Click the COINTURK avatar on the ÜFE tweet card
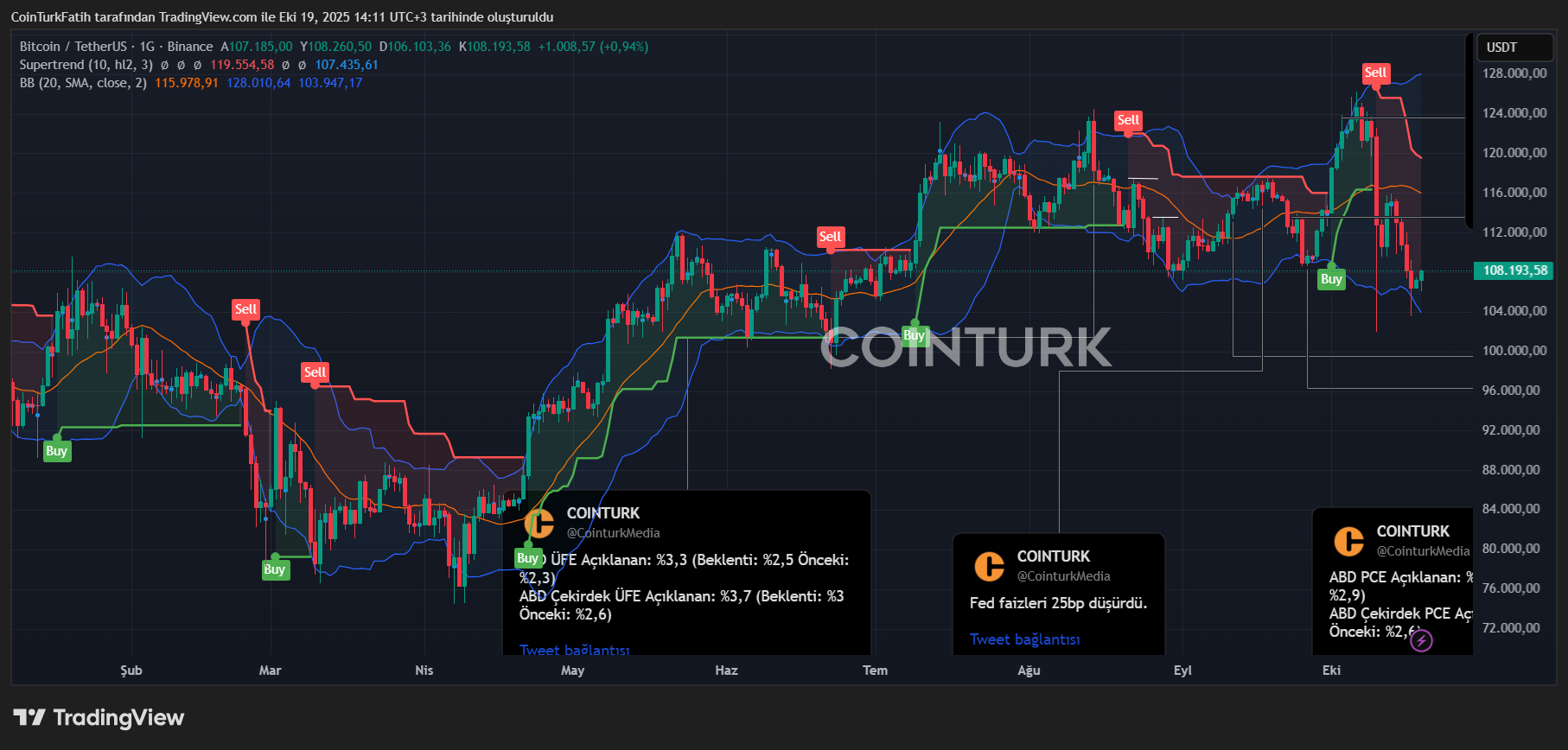 (539, 523)
